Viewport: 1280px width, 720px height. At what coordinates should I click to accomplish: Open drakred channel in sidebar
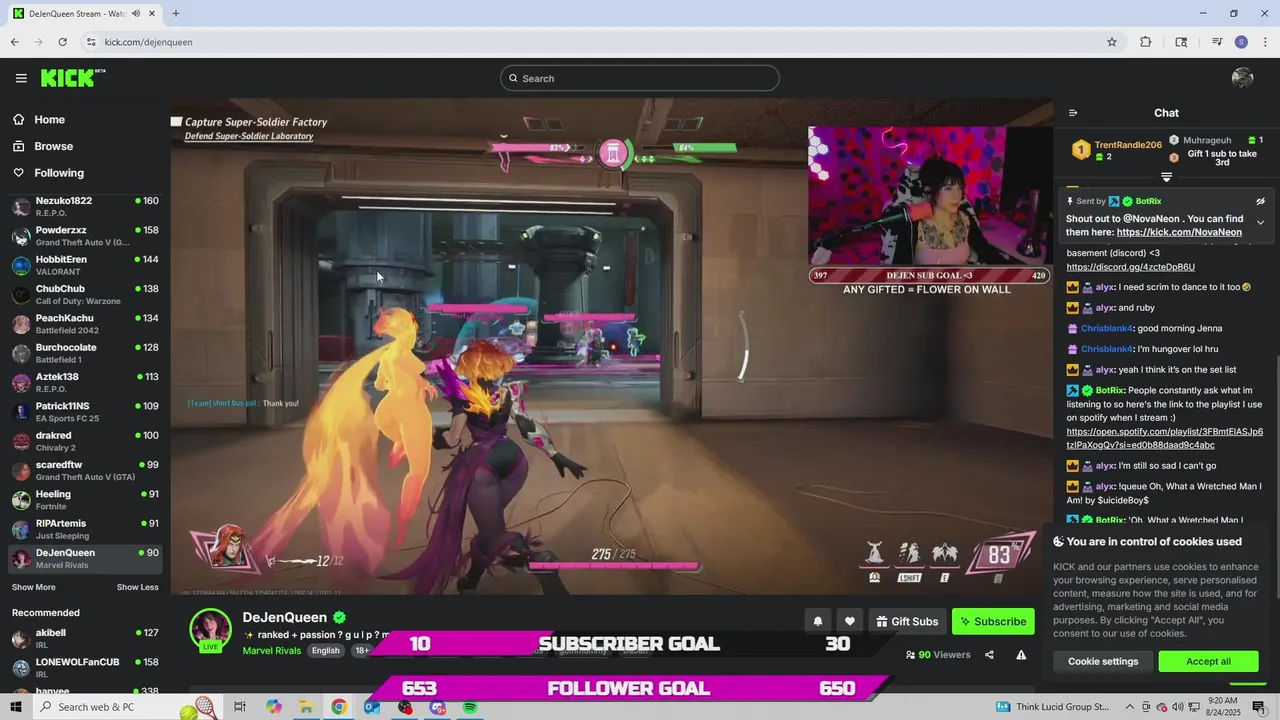(x=85, y=441)
